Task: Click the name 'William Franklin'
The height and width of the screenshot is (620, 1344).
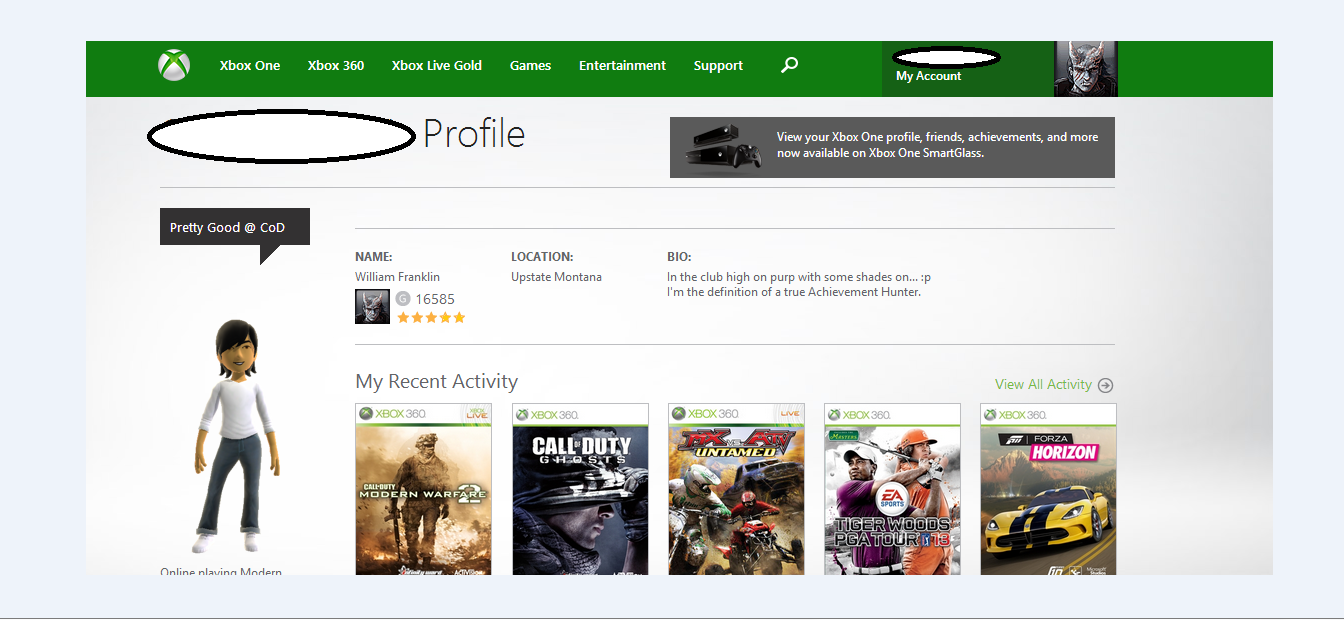Action: coord(397,277)
